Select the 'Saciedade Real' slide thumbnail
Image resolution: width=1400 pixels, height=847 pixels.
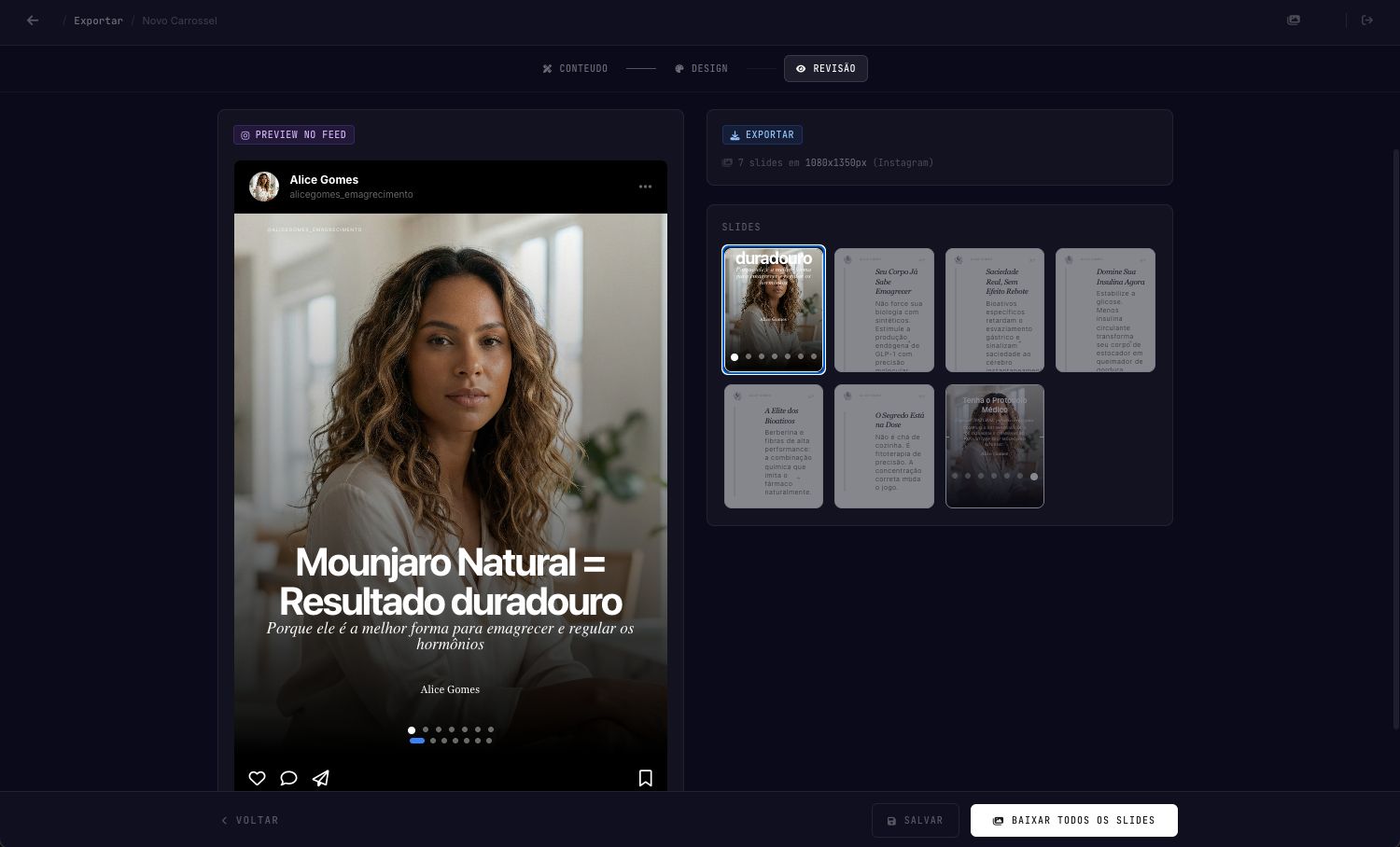[x=994, y=310]
